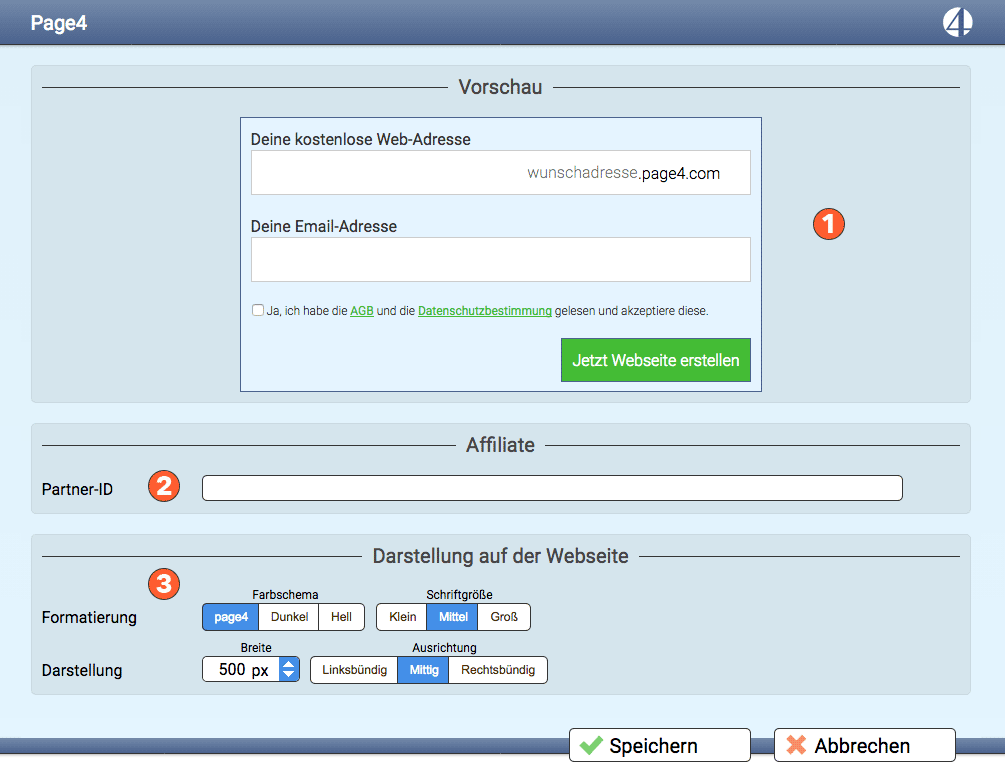Choose Linksbündig alignment
The height and width of the screenshot is (766, 1005).
pos(354,670)
